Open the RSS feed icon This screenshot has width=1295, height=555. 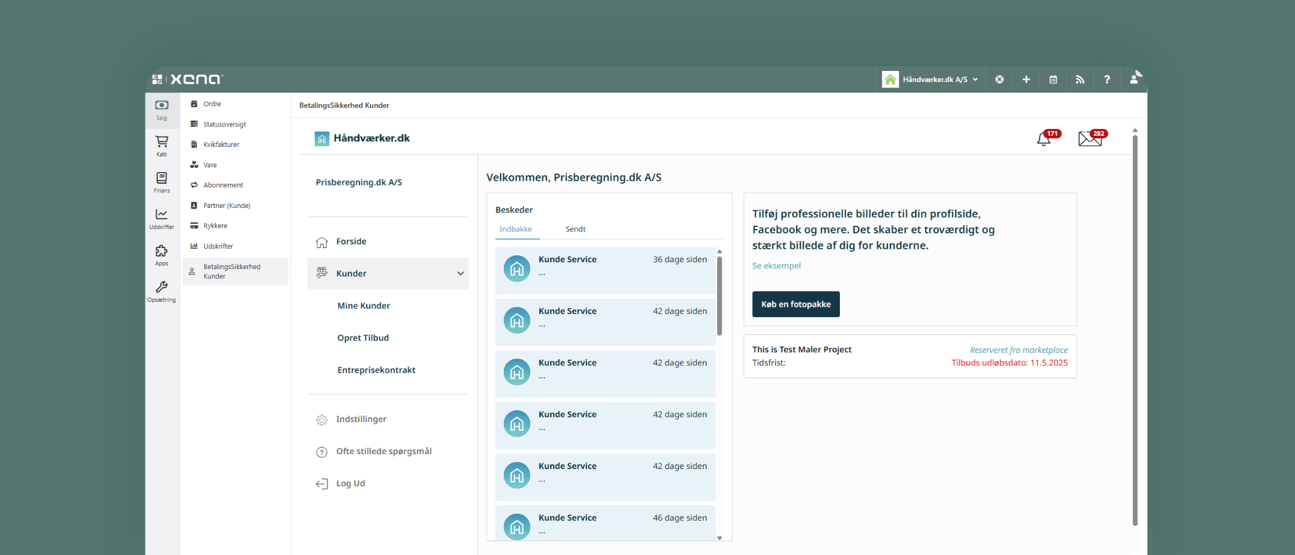click(1080, 80)
